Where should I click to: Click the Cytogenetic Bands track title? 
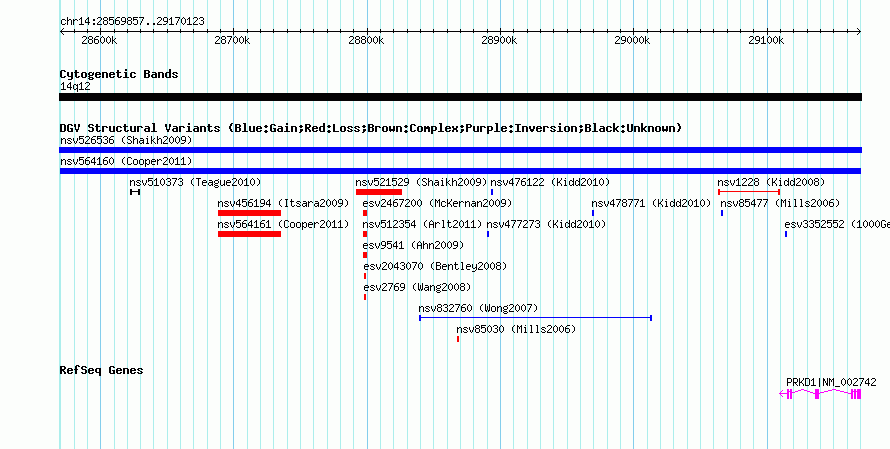click(119, 74)
